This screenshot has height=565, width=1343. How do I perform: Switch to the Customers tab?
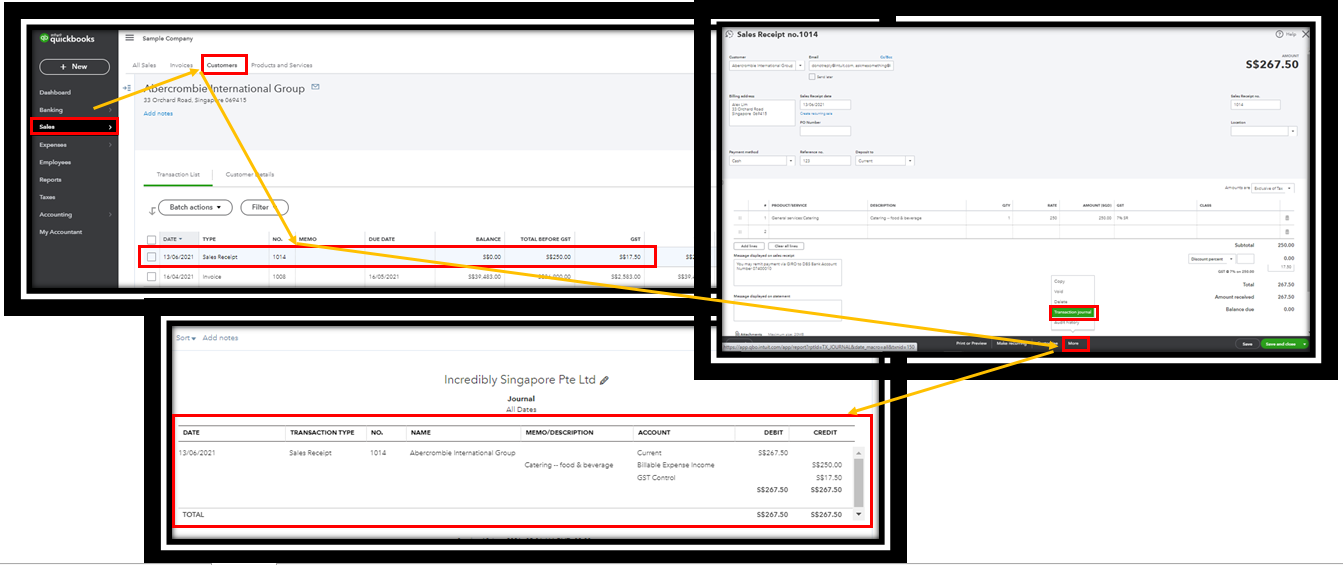(x=222, y=65)
